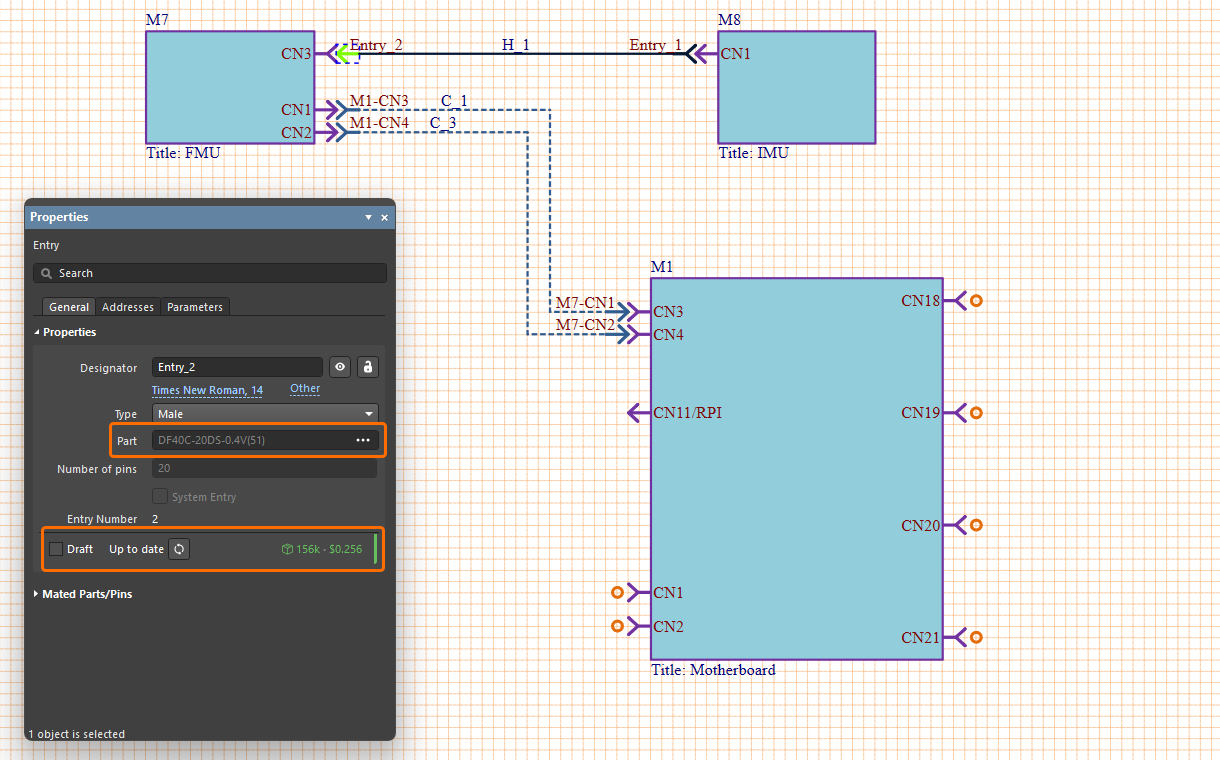Image resolution: width=1220 pixels, height=760 pixels.
Task: Open the Part chooser ellipsis next to DF40C-20DS
Action: pyautogui.click(x=363, y=440)
